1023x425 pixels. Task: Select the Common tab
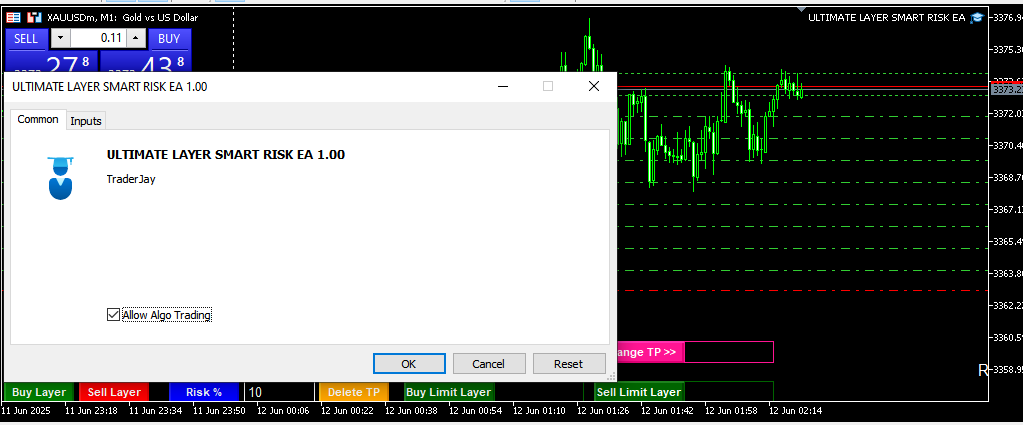pos(38,119)
